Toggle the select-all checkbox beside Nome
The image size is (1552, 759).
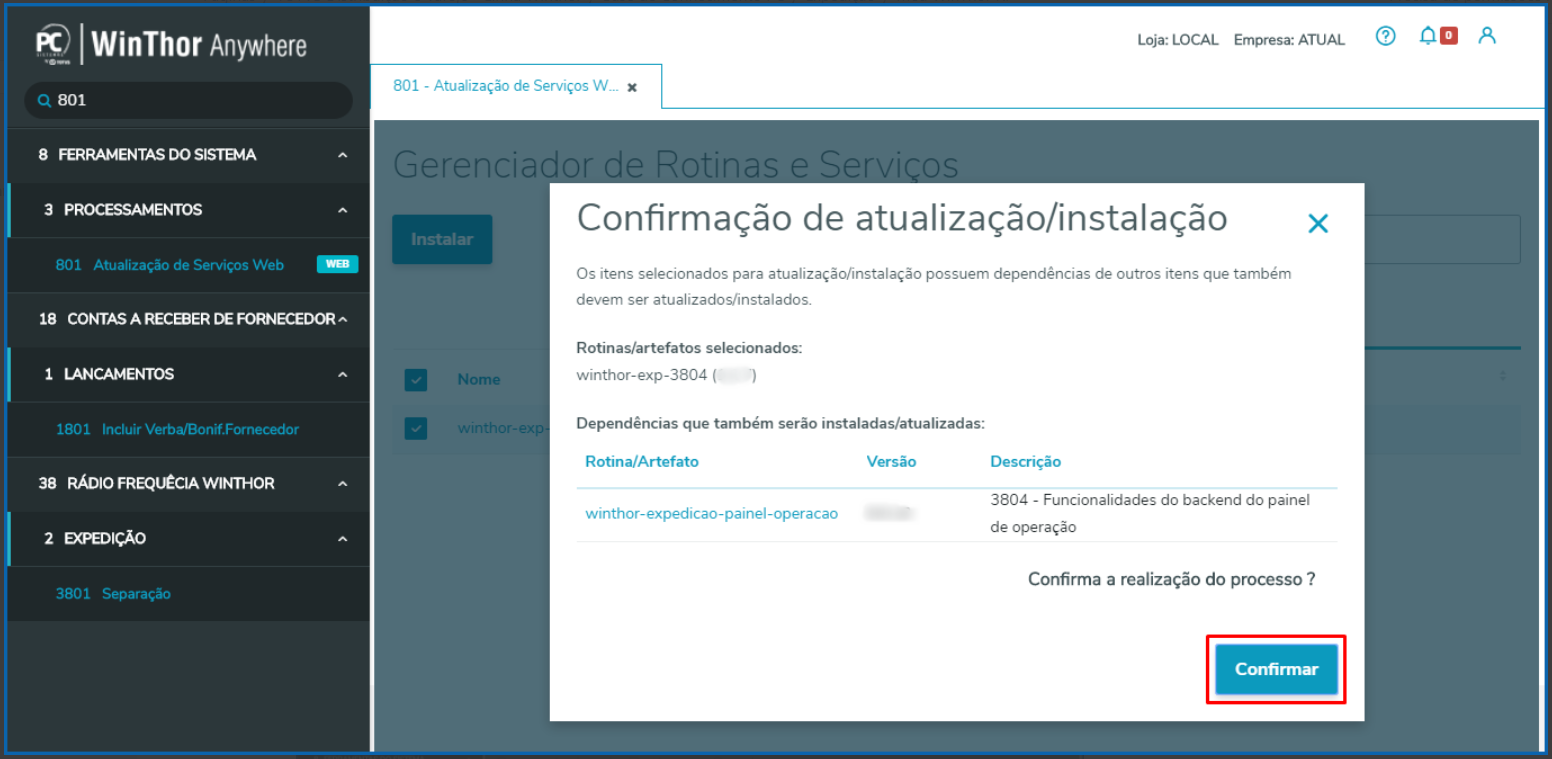click(x=416, y=380)
